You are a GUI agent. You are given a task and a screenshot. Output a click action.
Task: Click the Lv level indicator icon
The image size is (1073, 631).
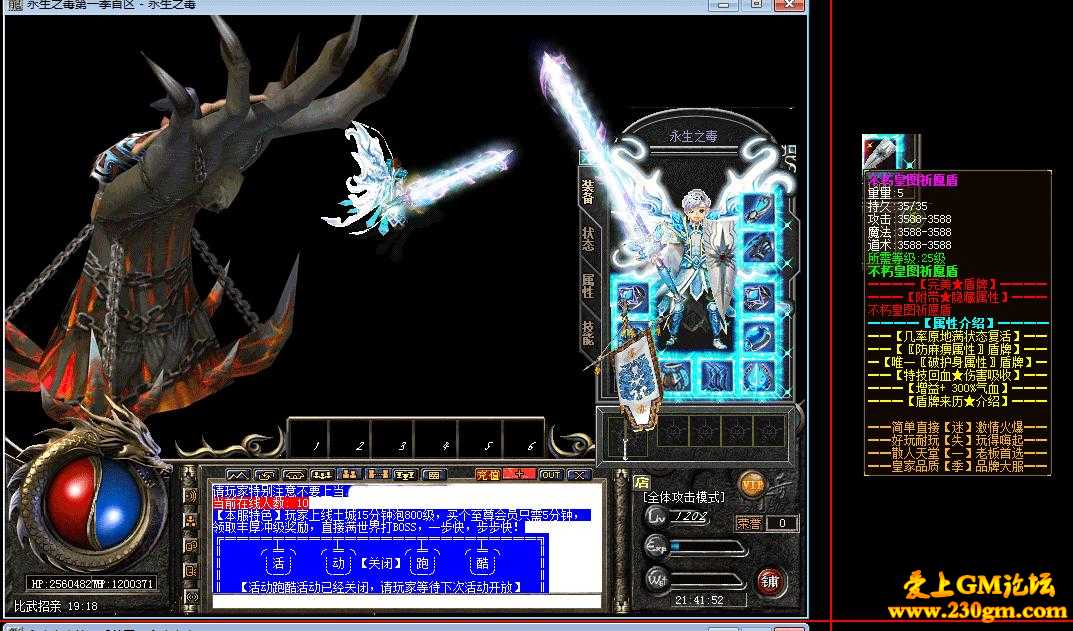tap(656, 517)
